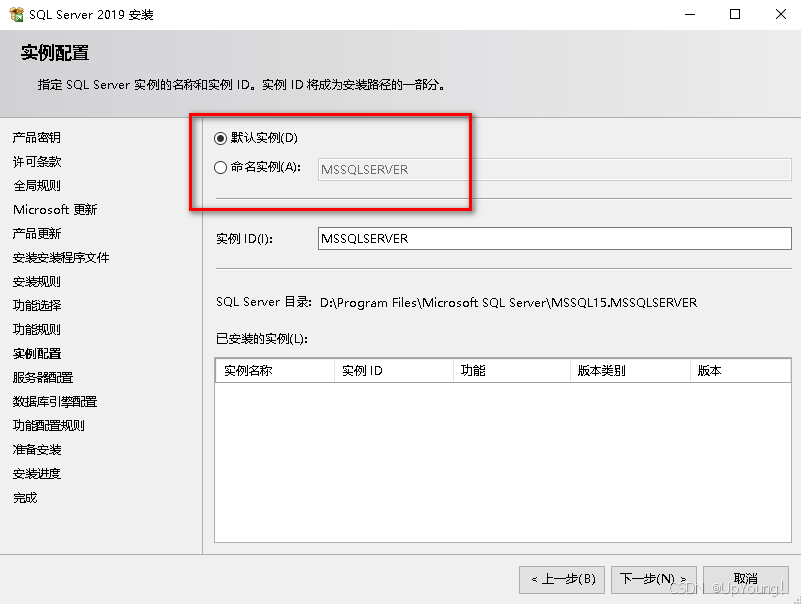Select 数据库引擎配置 step in sidebar
The image size is (801, 604).
point(55,402)
